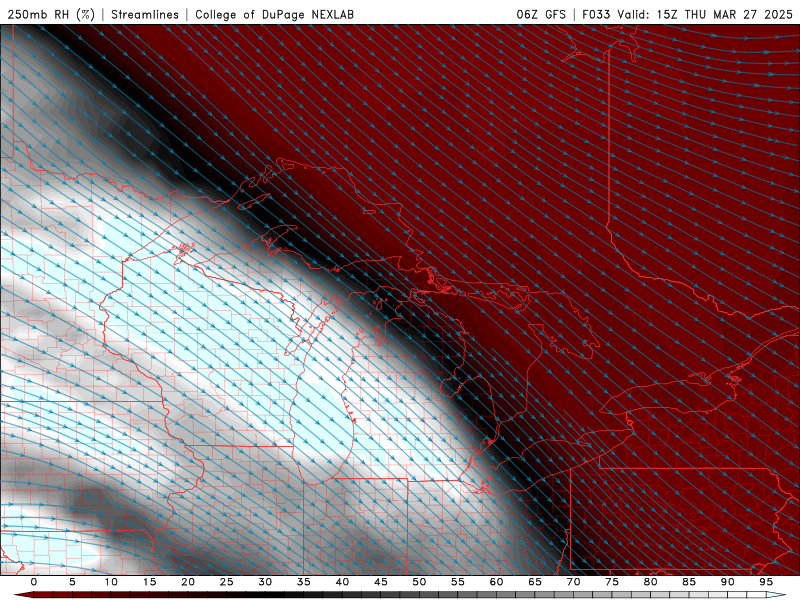The image size is (800, 600).
Task: Click the colorbar tick label "15"
Action: pos(149,582)
